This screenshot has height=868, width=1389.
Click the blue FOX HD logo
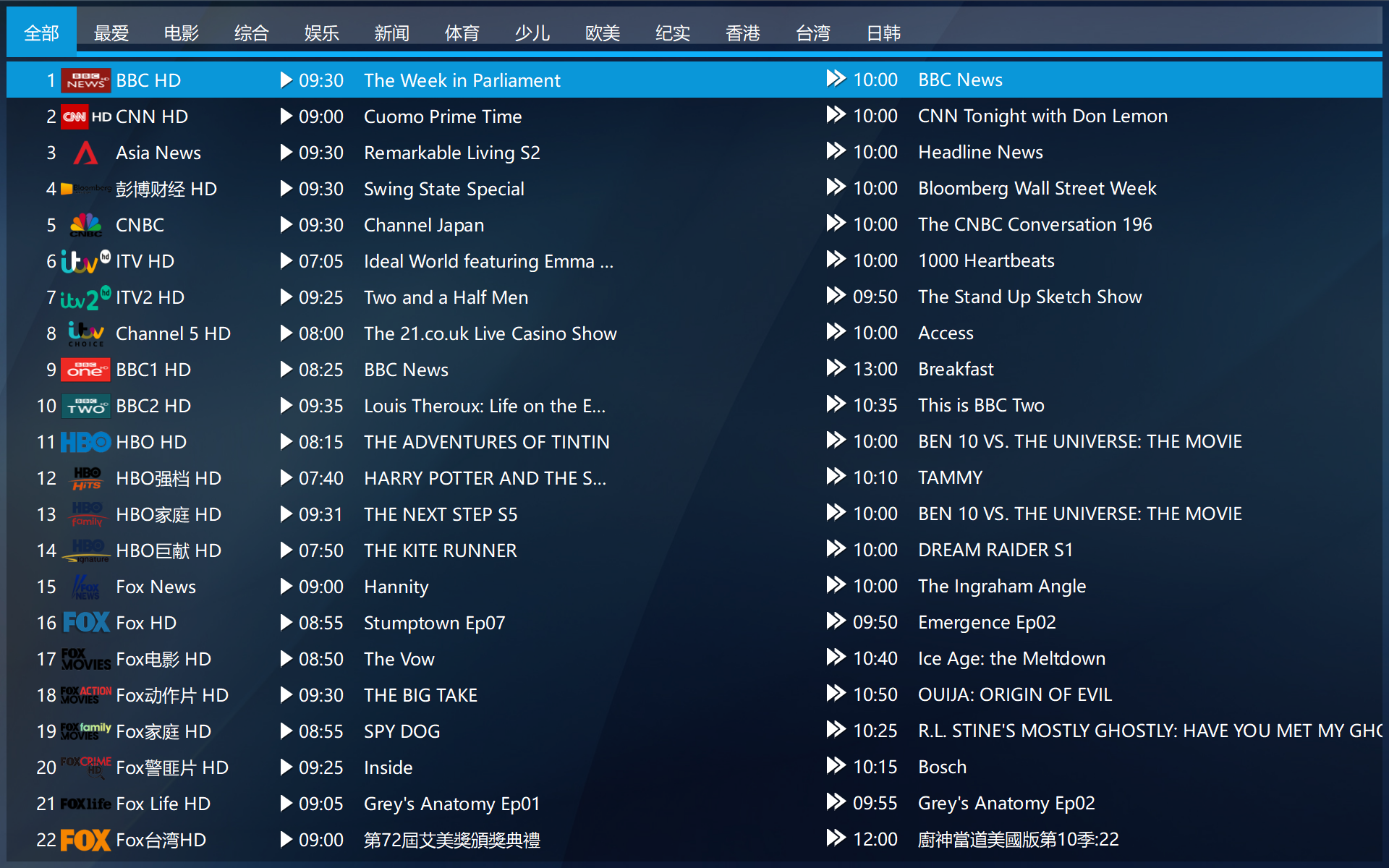pyautogui.click(x=85, y=623)
